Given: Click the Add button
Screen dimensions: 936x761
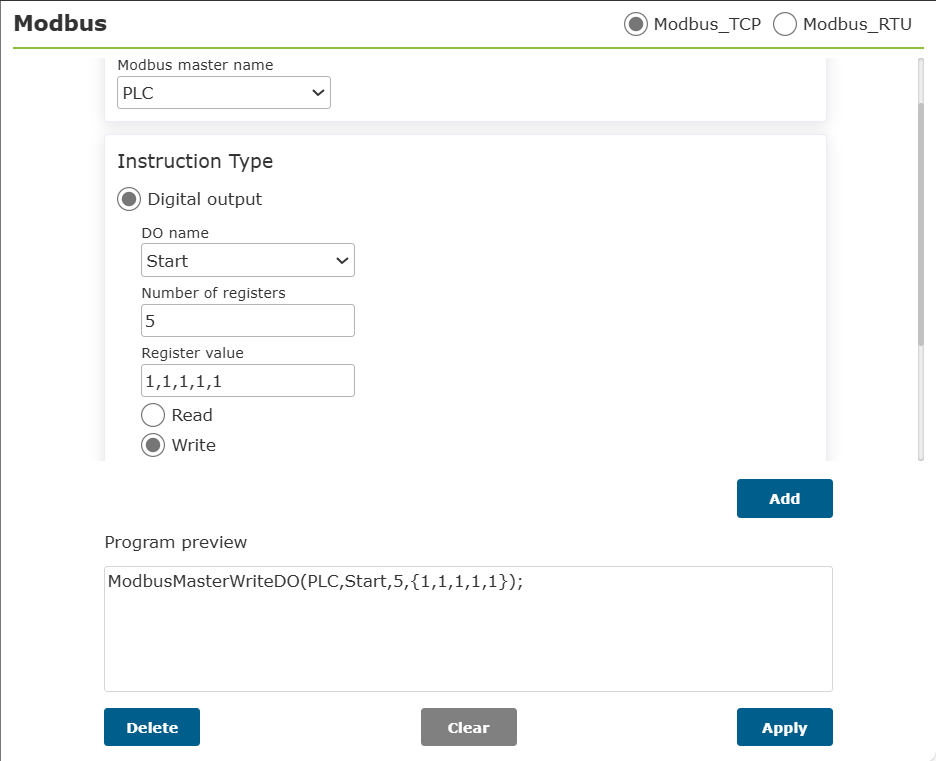Looking at the screenshot, I should (784, 498).
